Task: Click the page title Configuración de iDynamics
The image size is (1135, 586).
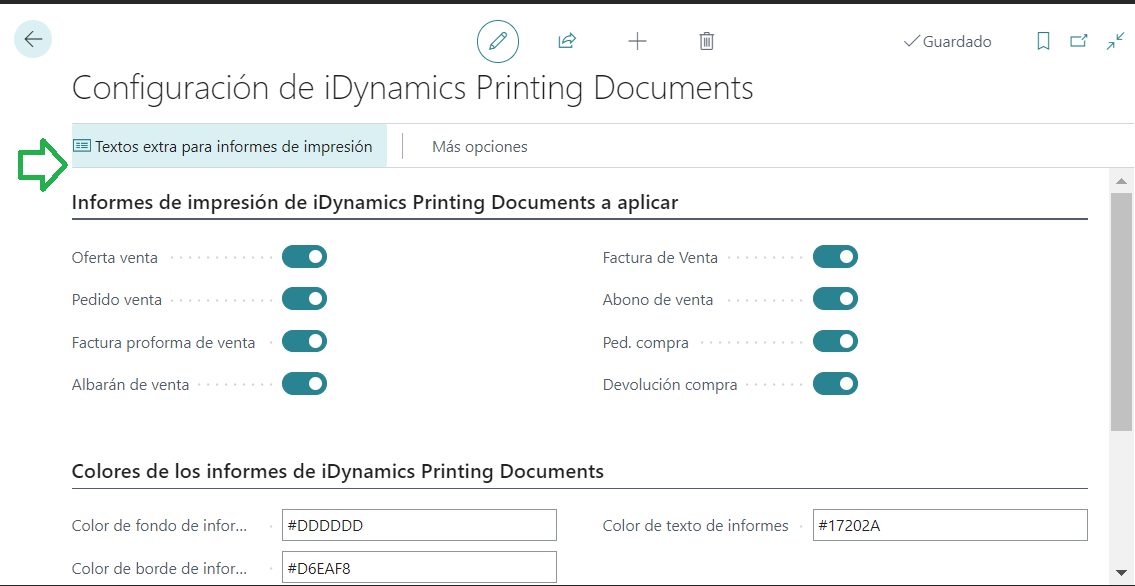Action: [x=413, y=88]
